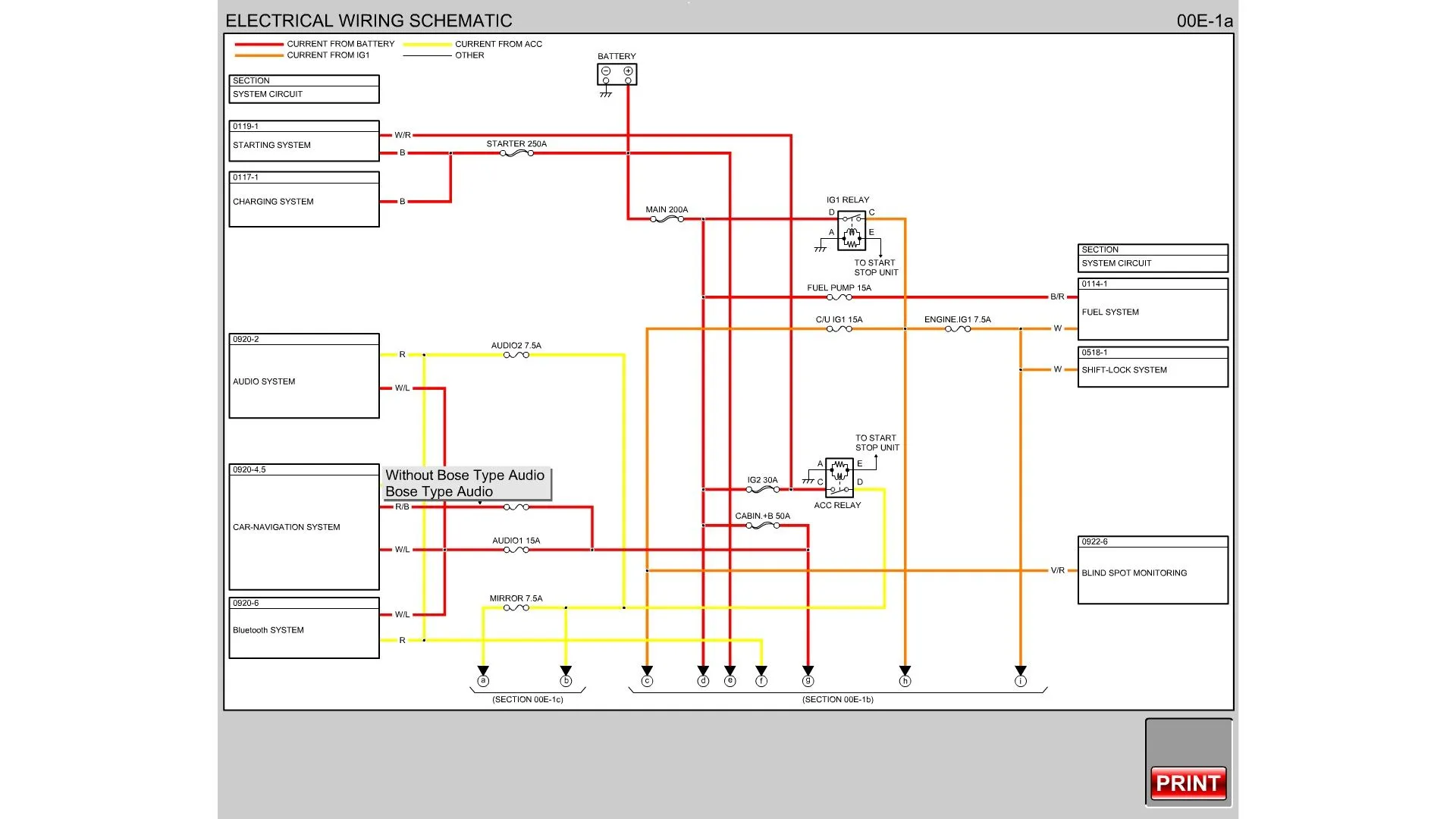This screenshot has width=1456, height=819.
Task: Click the connector arrow labeled a
Action: 483,675
